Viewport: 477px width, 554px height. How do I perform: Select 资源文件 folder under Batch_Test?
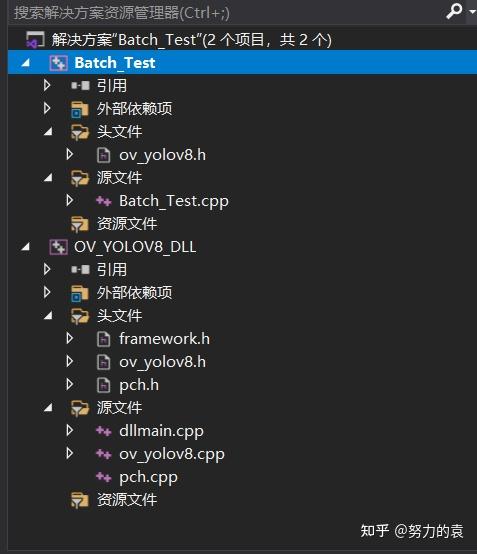(x=127, y=224)
